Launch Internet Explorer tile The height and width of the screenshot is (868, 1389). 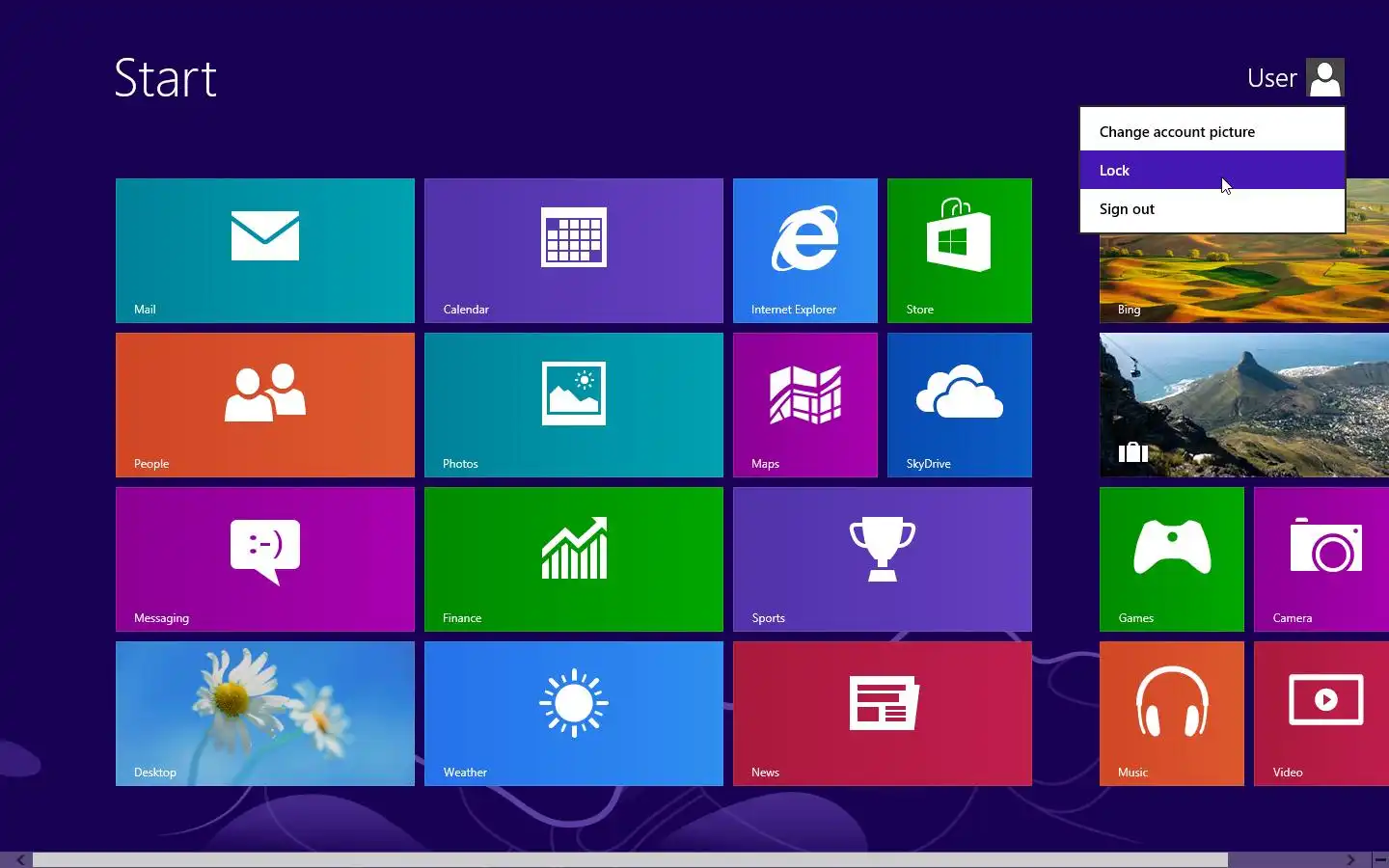805,251
